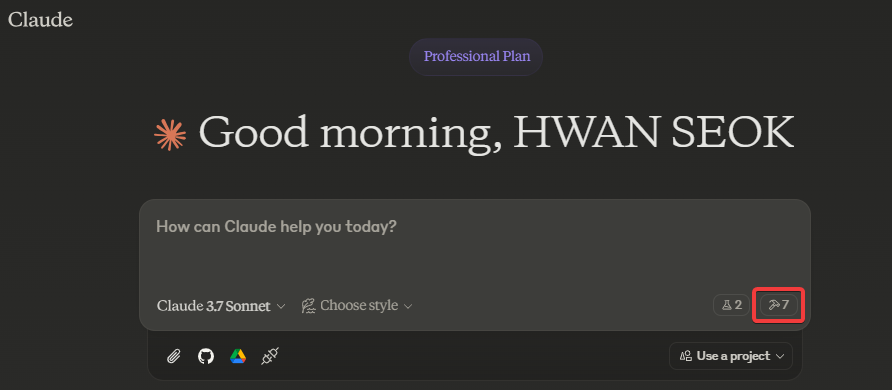The width and height of the screenshot is (892, 390).
Task: Open the Use a project dropdown
Action: [731, 356]
